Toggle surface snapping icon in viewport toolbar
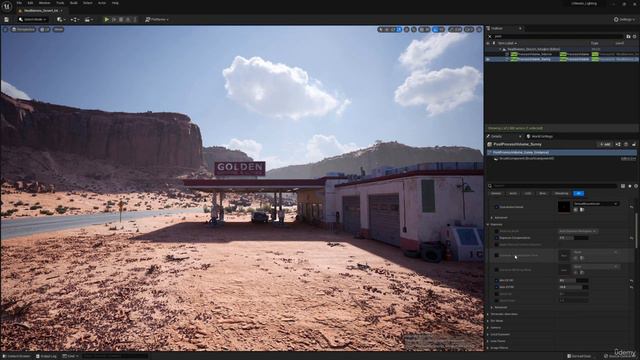The width and height of the screenshot is (640, 360). click(x=413, y=29)
